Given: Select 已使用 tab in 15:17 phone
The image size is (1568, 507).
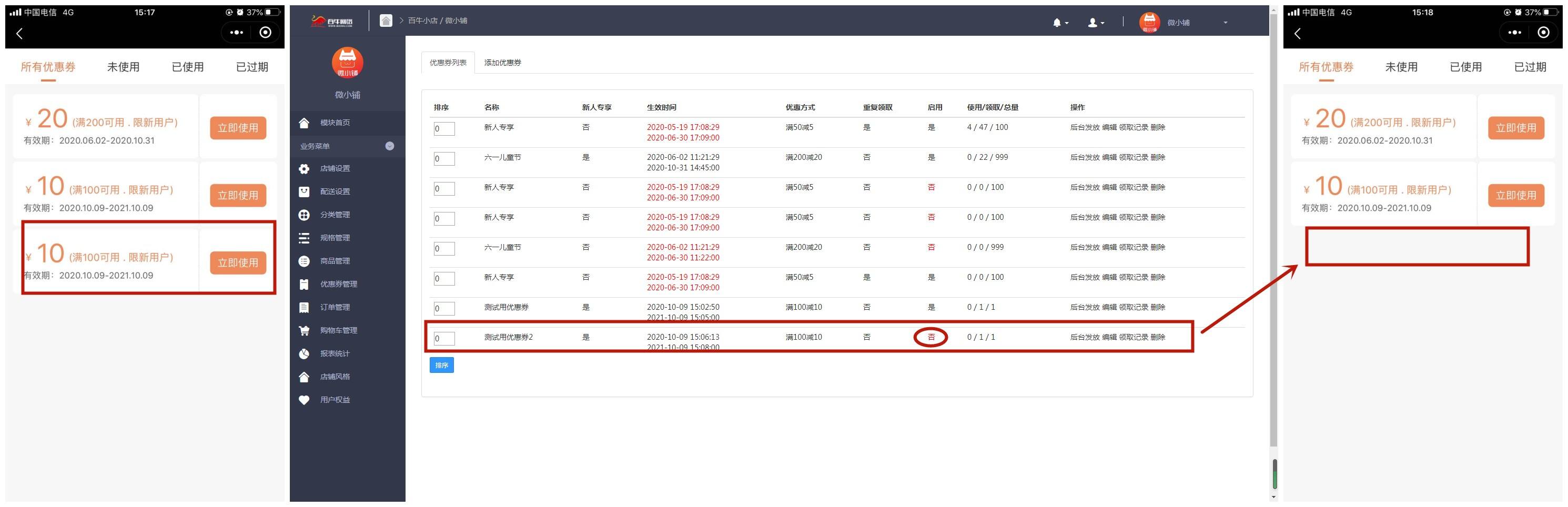Looking at the screenshot, I should pyautogui.click(x=187, y=67).
